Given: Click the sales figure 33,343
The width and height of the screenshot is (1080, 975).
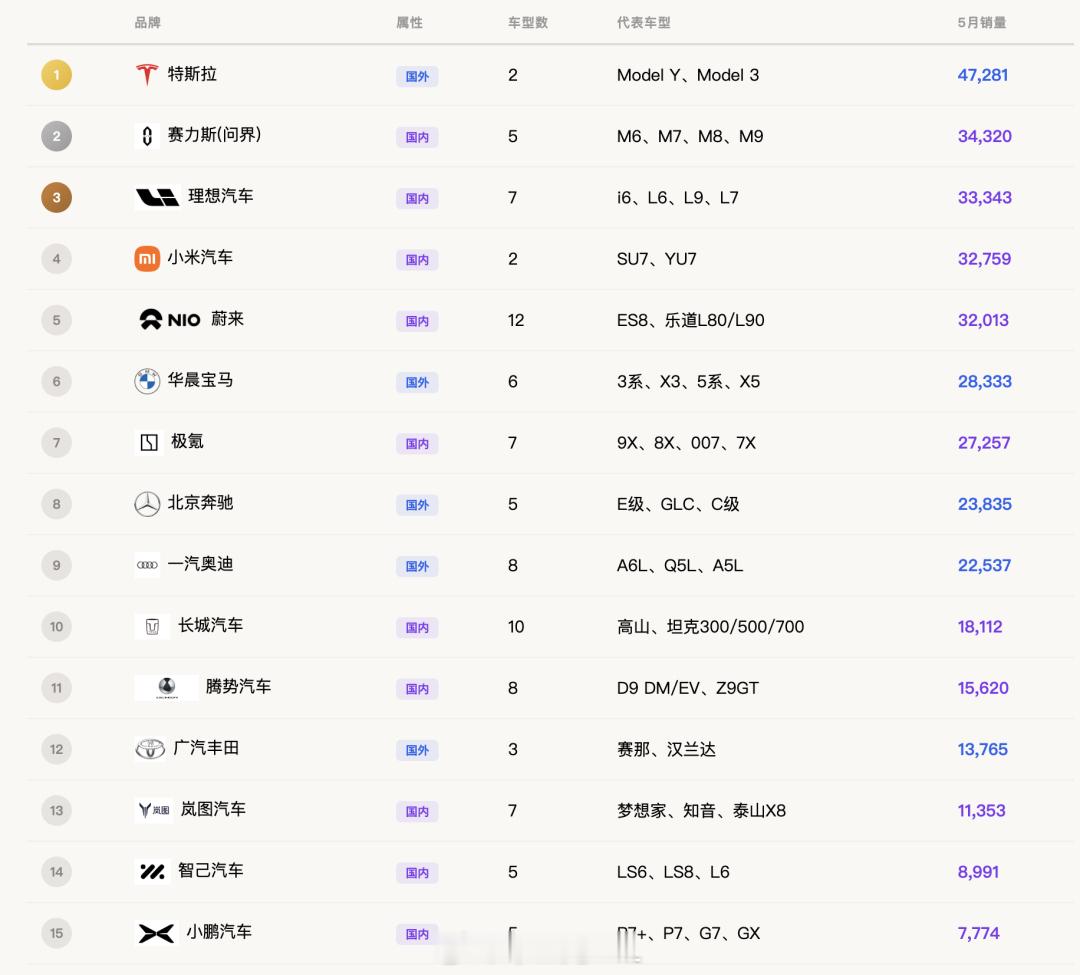Looking at the screenshot, I should click(x=984, y=198).
